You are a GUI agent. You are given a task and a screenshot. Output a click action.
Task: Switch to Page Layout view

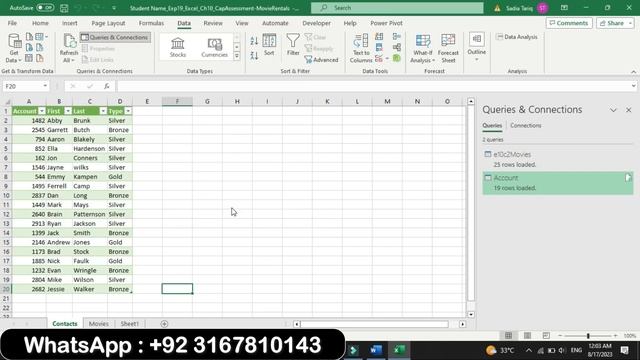pyautogui.click(x=527, y=336)
